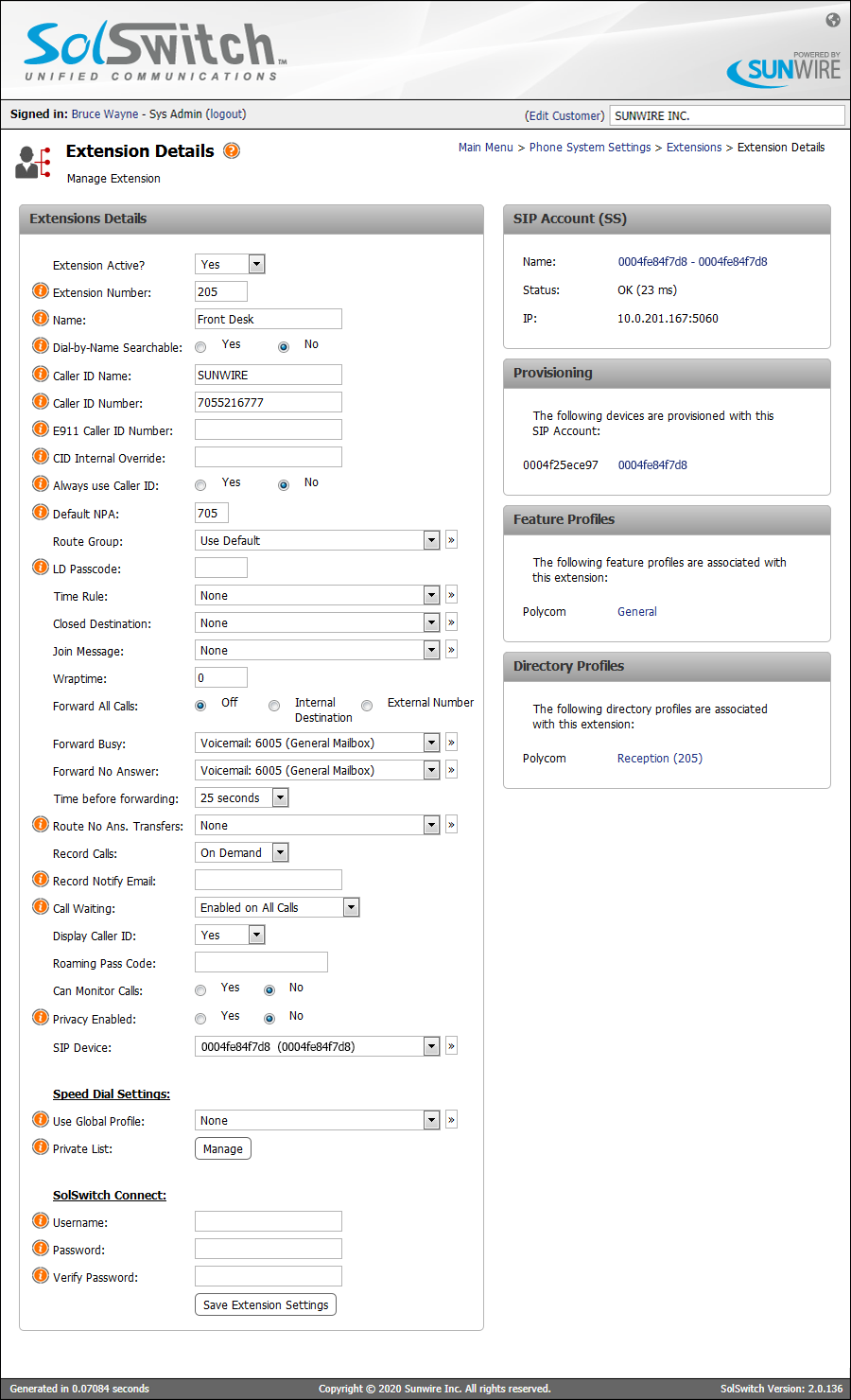Viewport: 851px width, 1400px height.
Task: Show info for SolSwitch Connect Username
Action: [x=41, y=1221]
